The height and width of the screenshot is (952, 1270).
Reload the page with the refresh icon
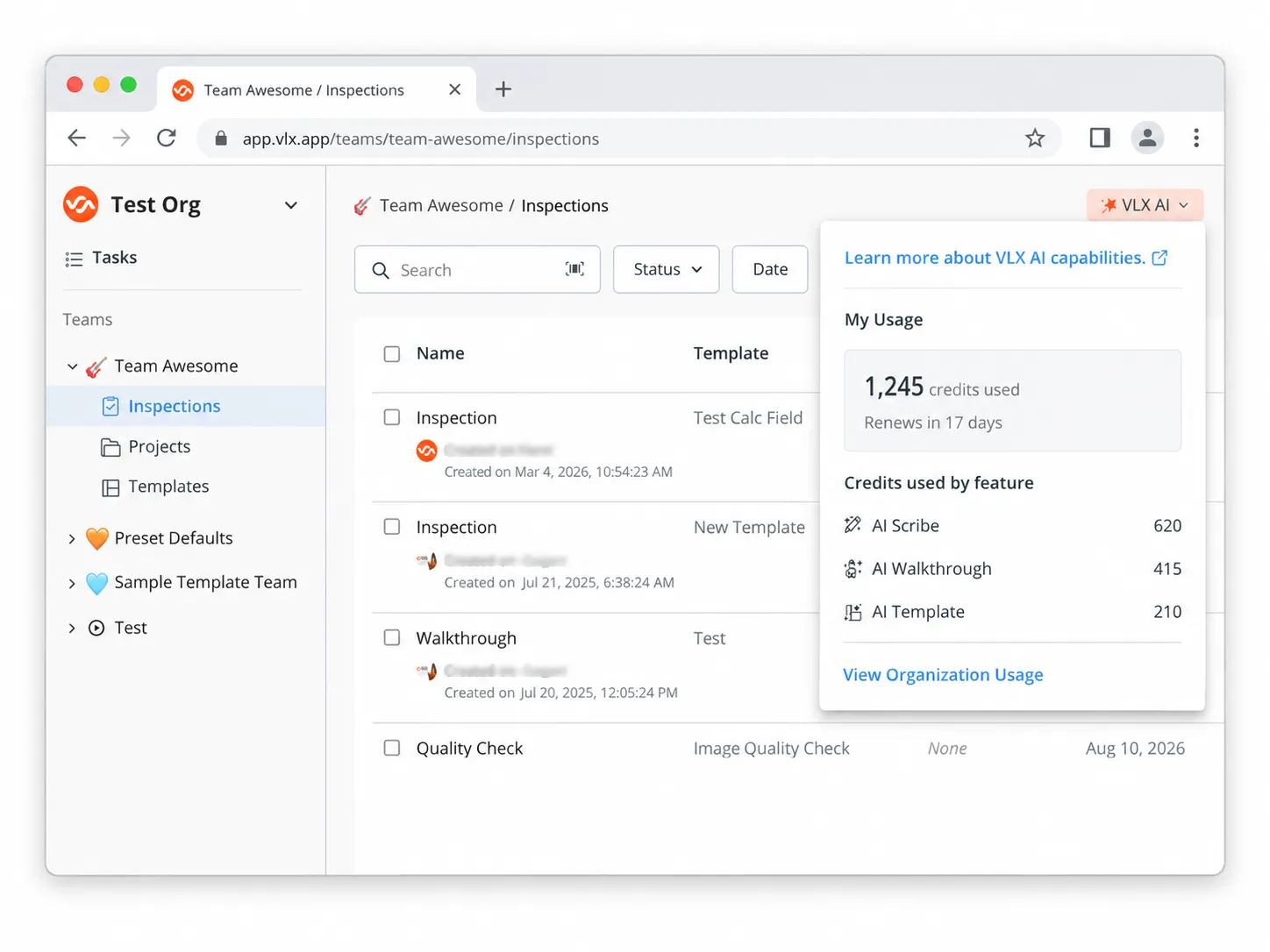coord(167,138)
